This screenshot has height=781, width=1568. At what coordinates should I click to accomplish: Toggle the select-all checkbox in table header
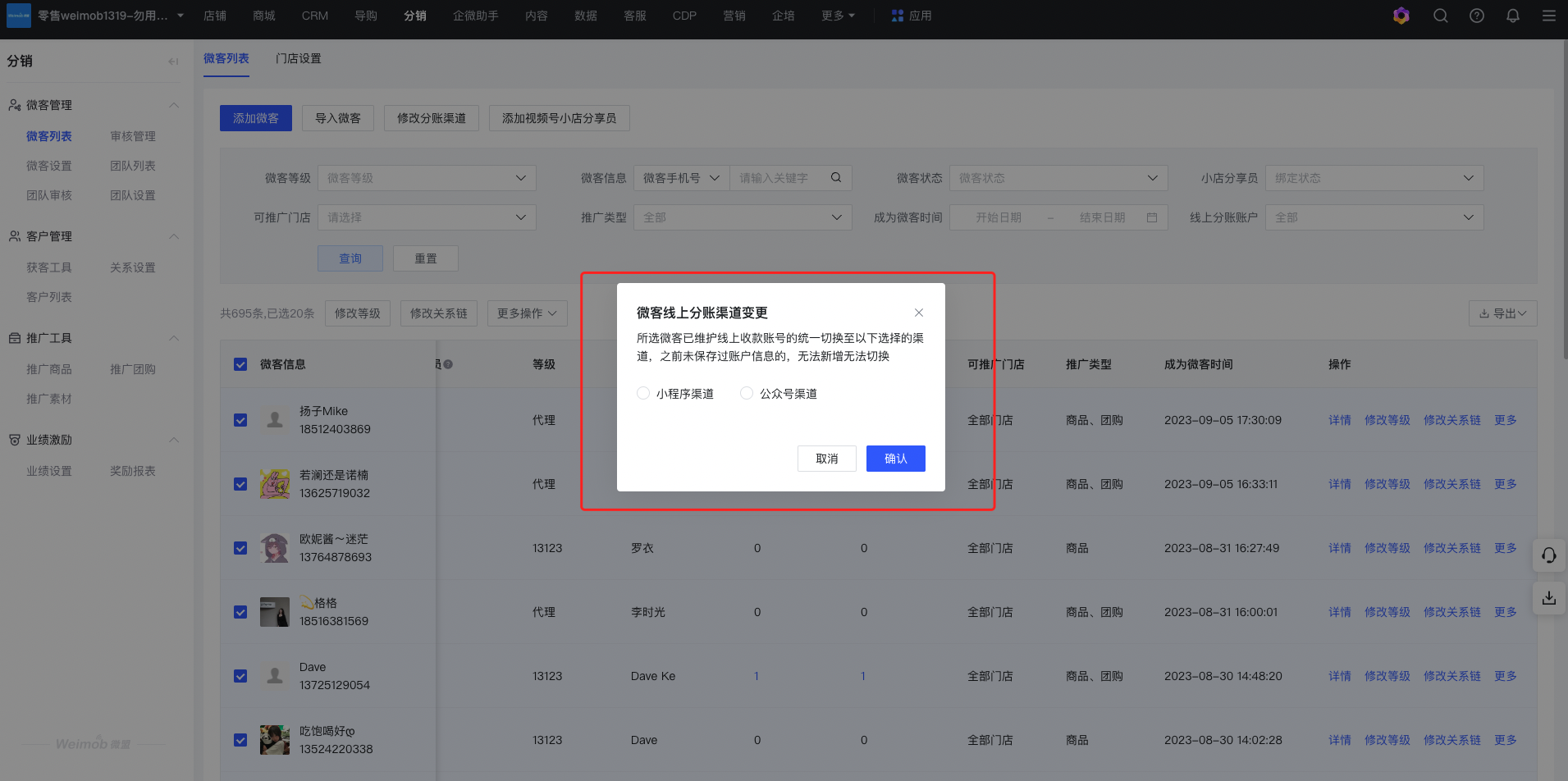point(240,364)
